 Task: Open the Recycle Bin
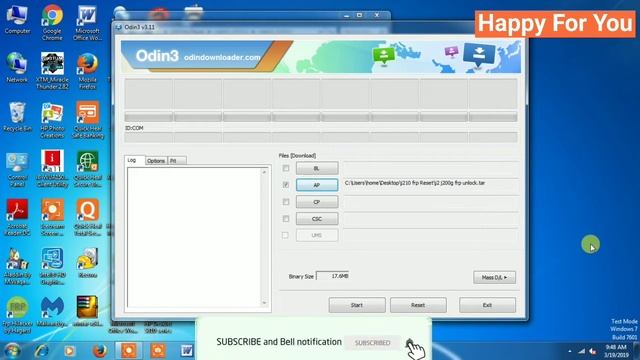point(17,117)
